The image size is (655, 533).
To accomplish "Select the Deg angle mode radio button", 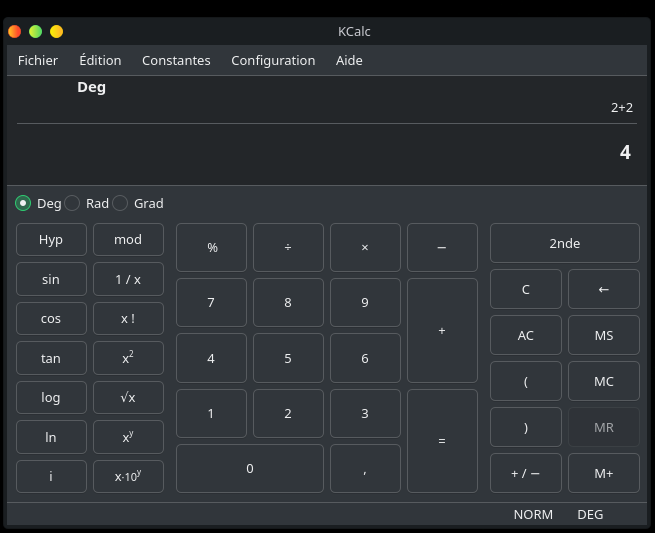I will pos(24,203).
